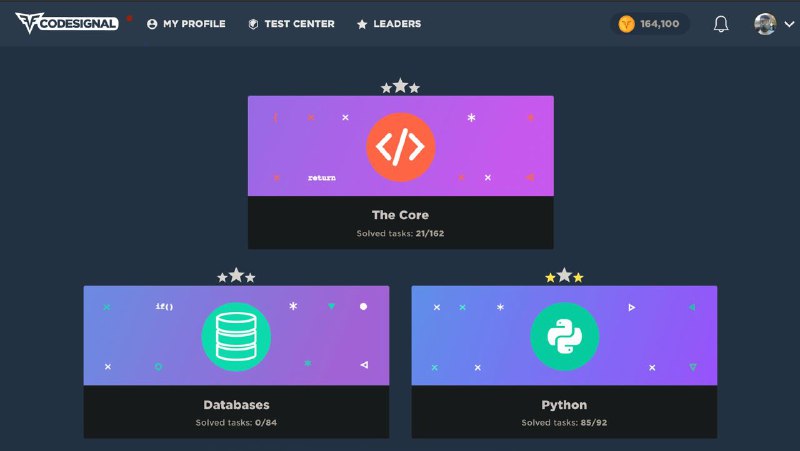The height and width of the screenshot is (451, 800).
Task: Click the green database icon
Action: coord(236,337)
